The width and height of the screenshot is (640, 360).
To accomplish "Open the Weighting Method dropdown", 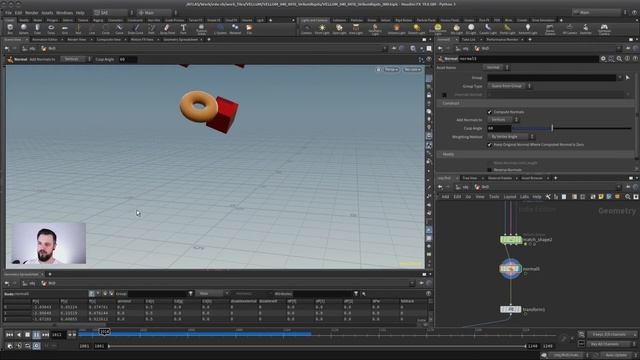I will [511, 136].
